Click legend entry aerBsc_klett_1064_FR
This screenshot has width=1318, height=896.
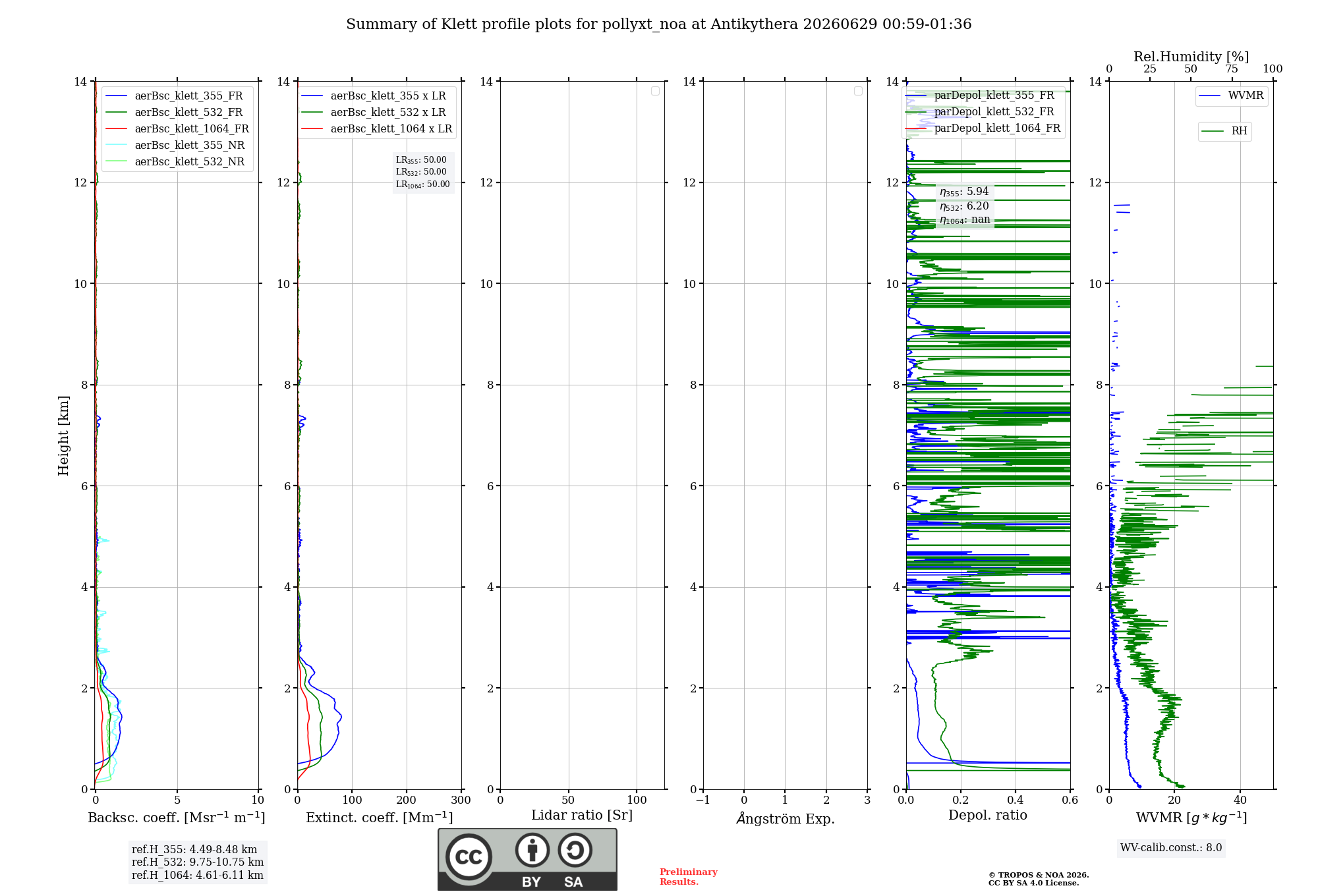(x=177, y=128)
